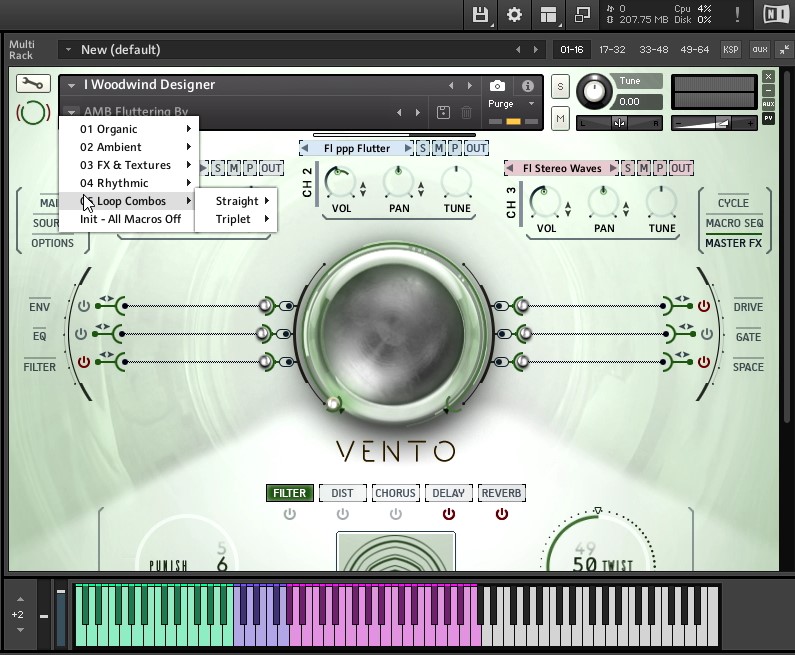795x655 pixels.
Task: Enable REVERB effect power button
Action: [501, 514]
